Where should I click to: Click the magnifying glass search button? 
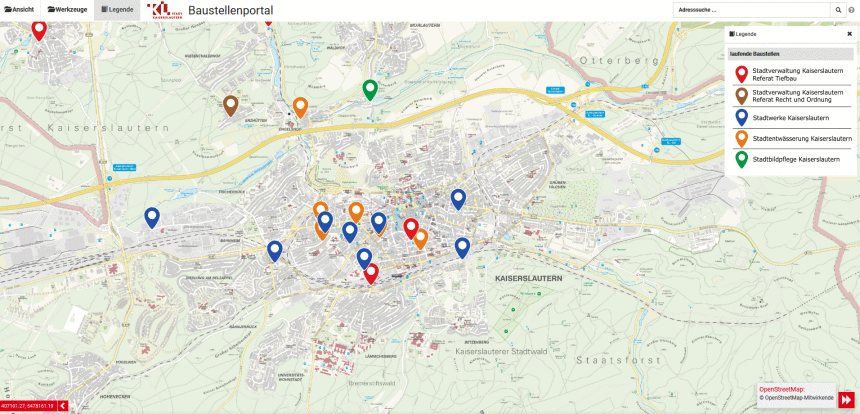(x=838, y=9)
